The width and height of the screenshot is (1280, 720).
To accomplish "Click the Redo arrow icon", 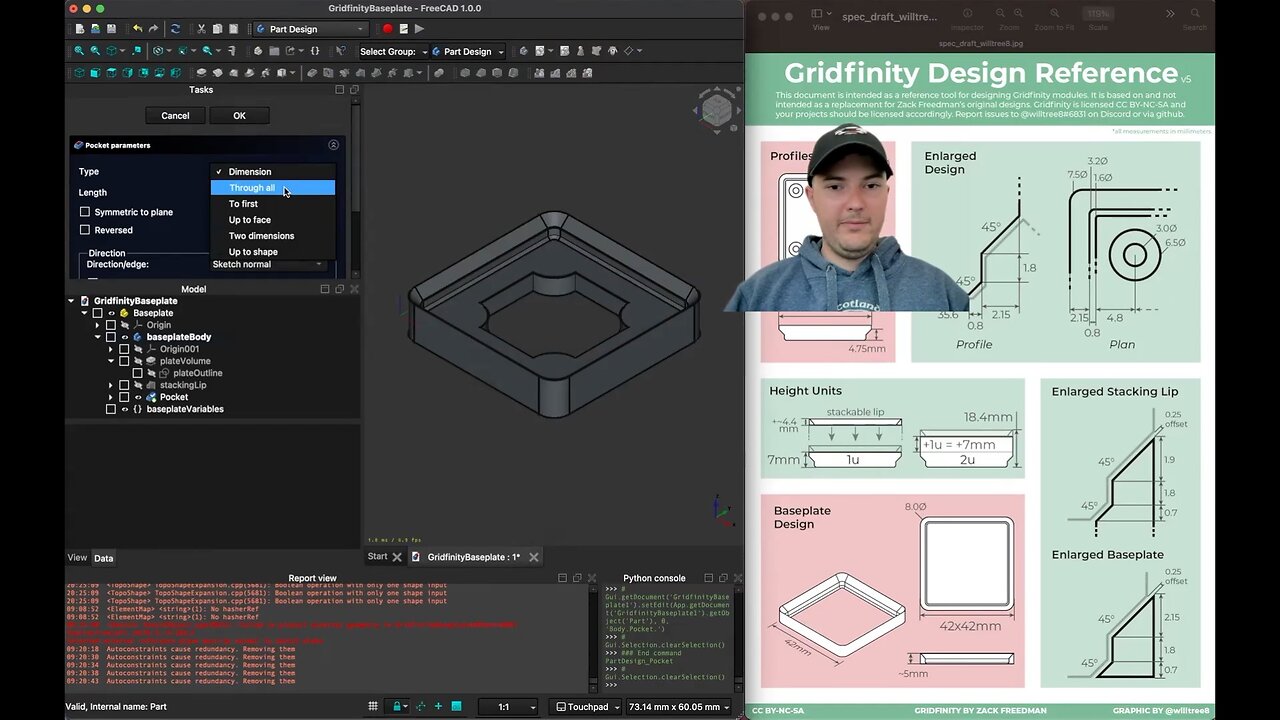I will coord(153,29).
